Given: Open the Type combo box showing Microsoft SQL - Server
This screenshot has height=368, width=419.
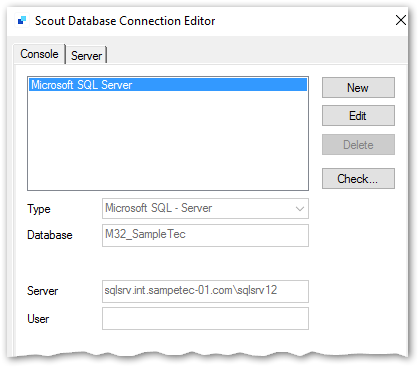Looking at the screenshot, I should click(x=205, y=209).
